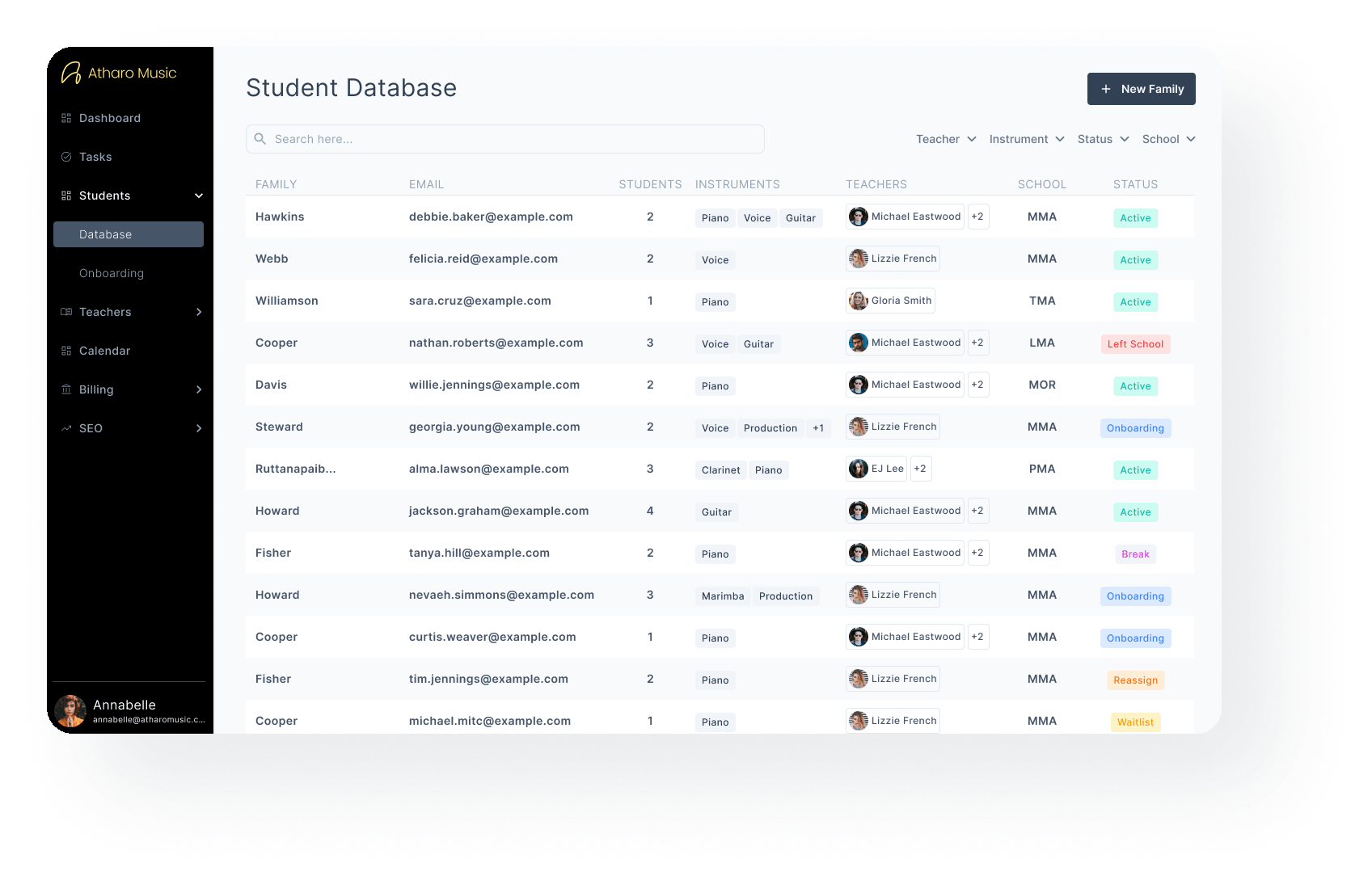Image resolution: width=1372 pixels, height=884 pixels.
Task: Click the Calendar icon in sidebar
Action: pos(66,351)
